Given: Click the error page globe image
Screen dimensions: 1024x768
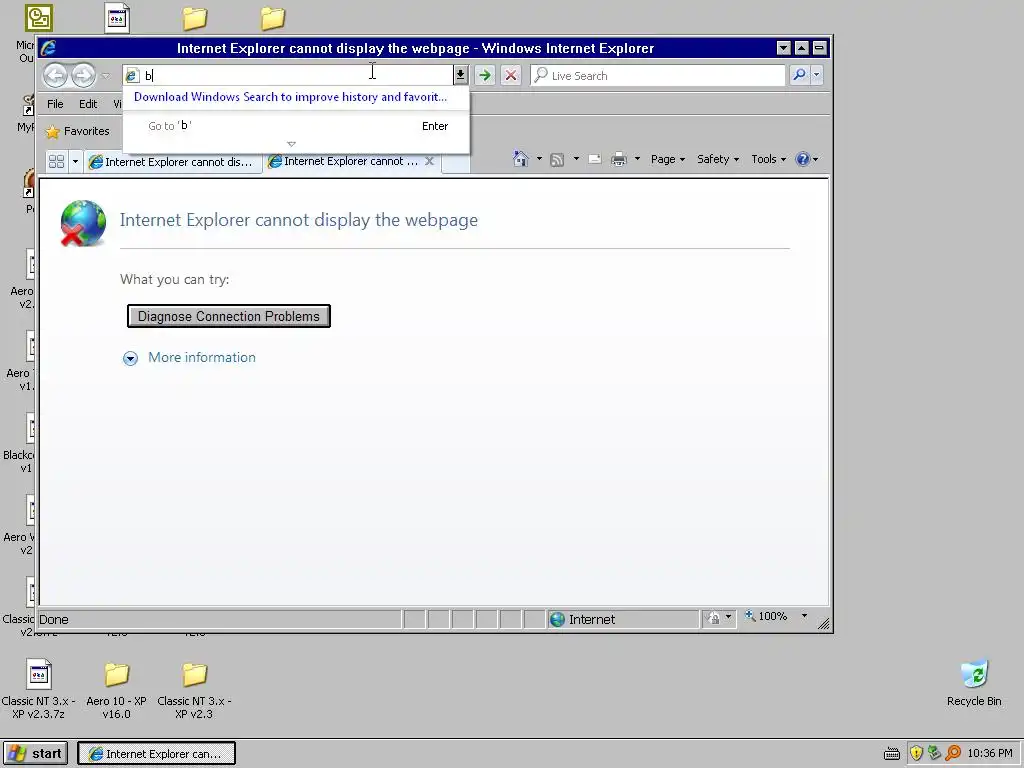Looking at the screenshot, I should (x=83, y=223).
